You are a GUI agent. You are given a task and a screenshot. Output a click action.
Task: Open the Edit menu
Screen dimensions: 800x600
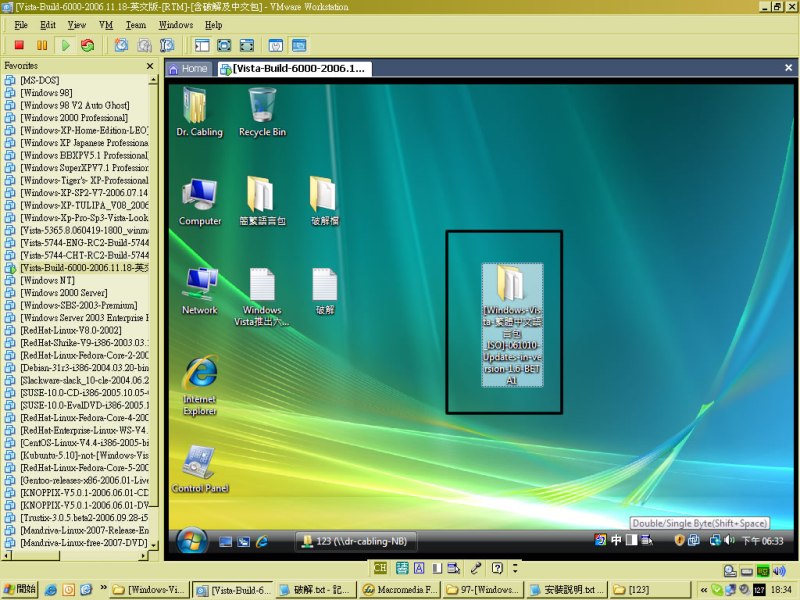click(48, 25)
